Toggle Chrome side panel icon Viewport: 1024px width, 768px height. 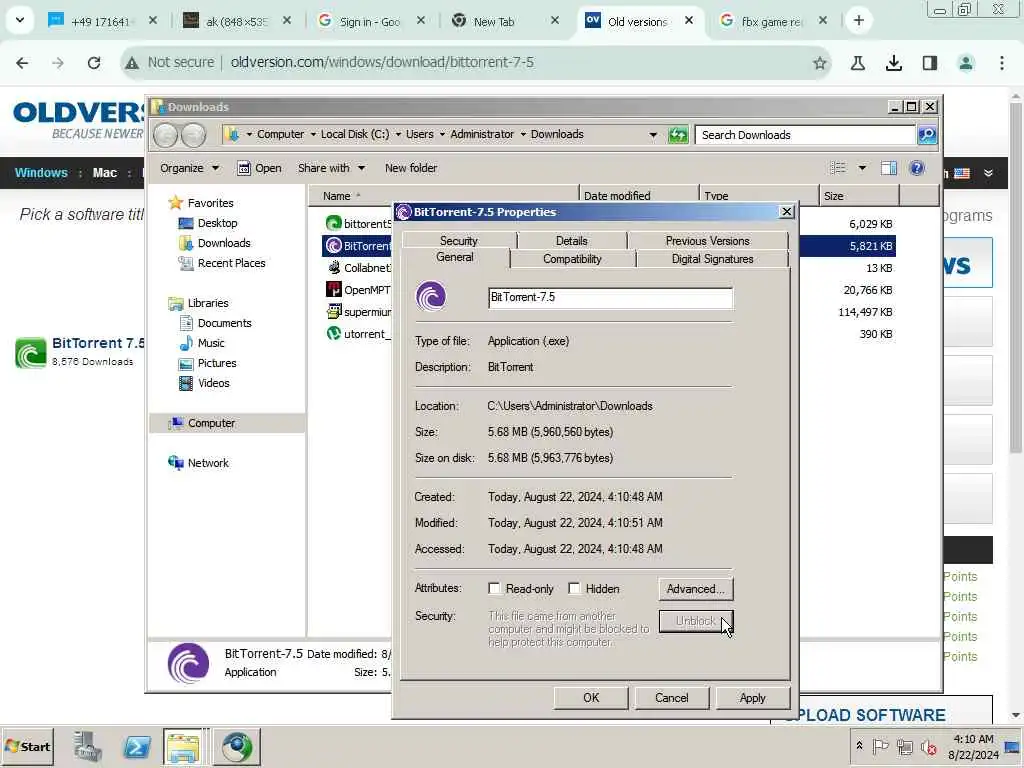929,63
